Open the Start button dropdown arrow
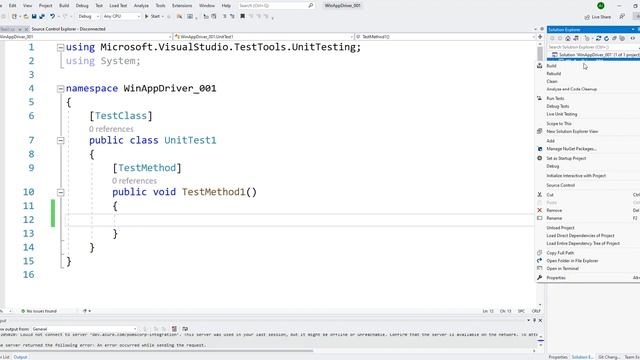Viewport: 640px width, 360px height. point(163,16)
